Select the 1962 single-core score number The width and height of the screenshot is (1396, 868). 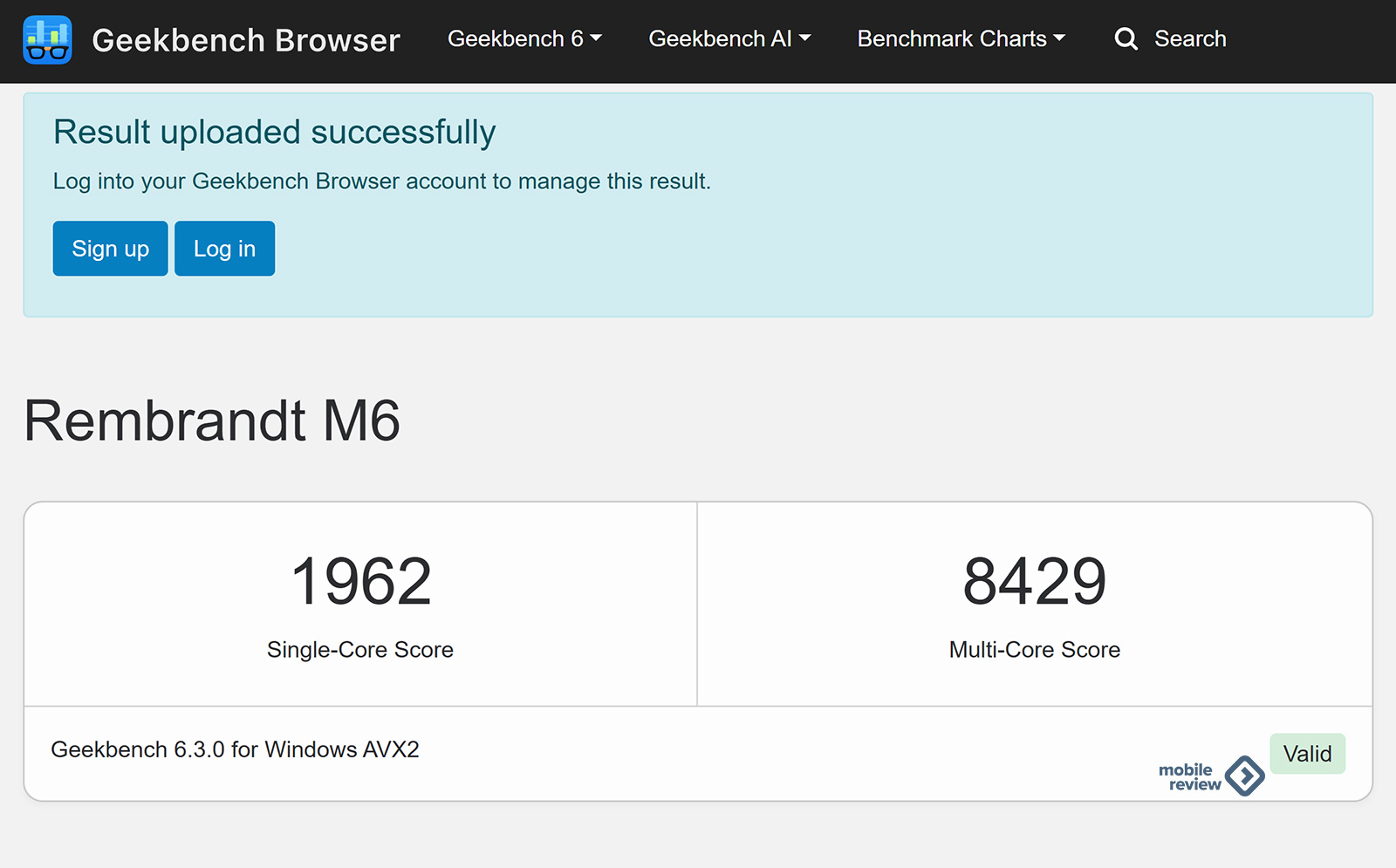360,582
